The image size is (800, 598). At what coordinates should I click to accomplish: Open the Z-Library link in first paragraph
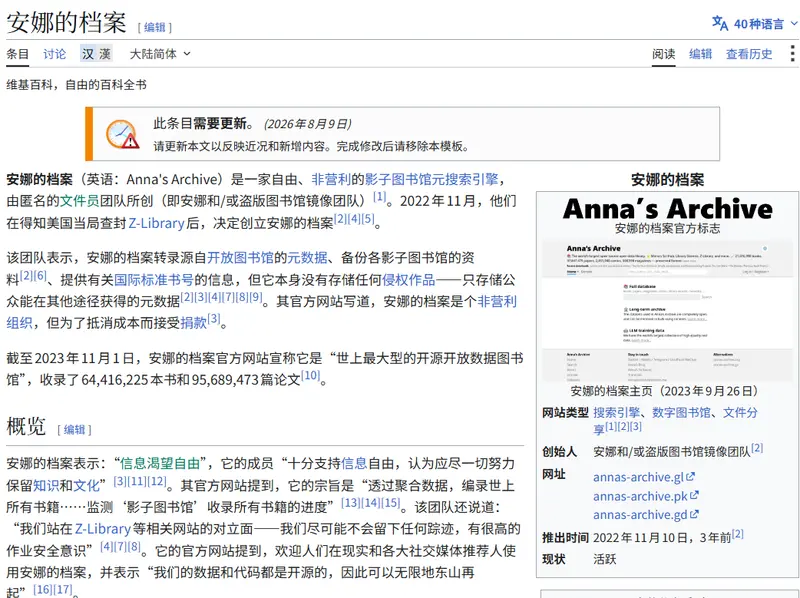[x=156, y=223]
